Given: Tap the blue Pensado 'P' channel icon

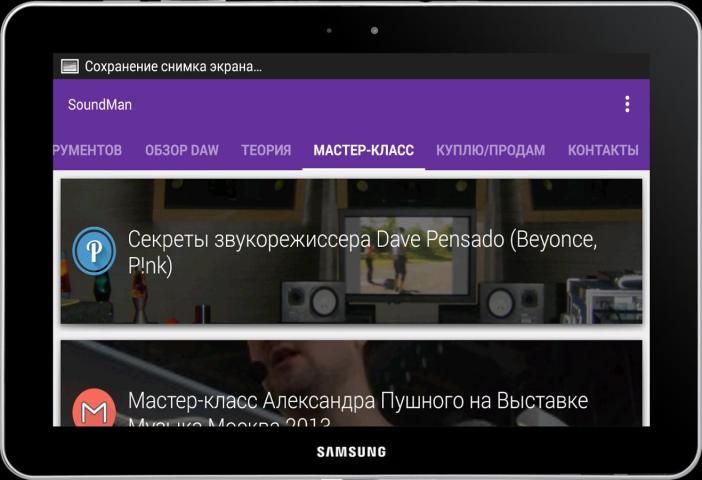Looking at the screenshot, I should coord(95,252).
